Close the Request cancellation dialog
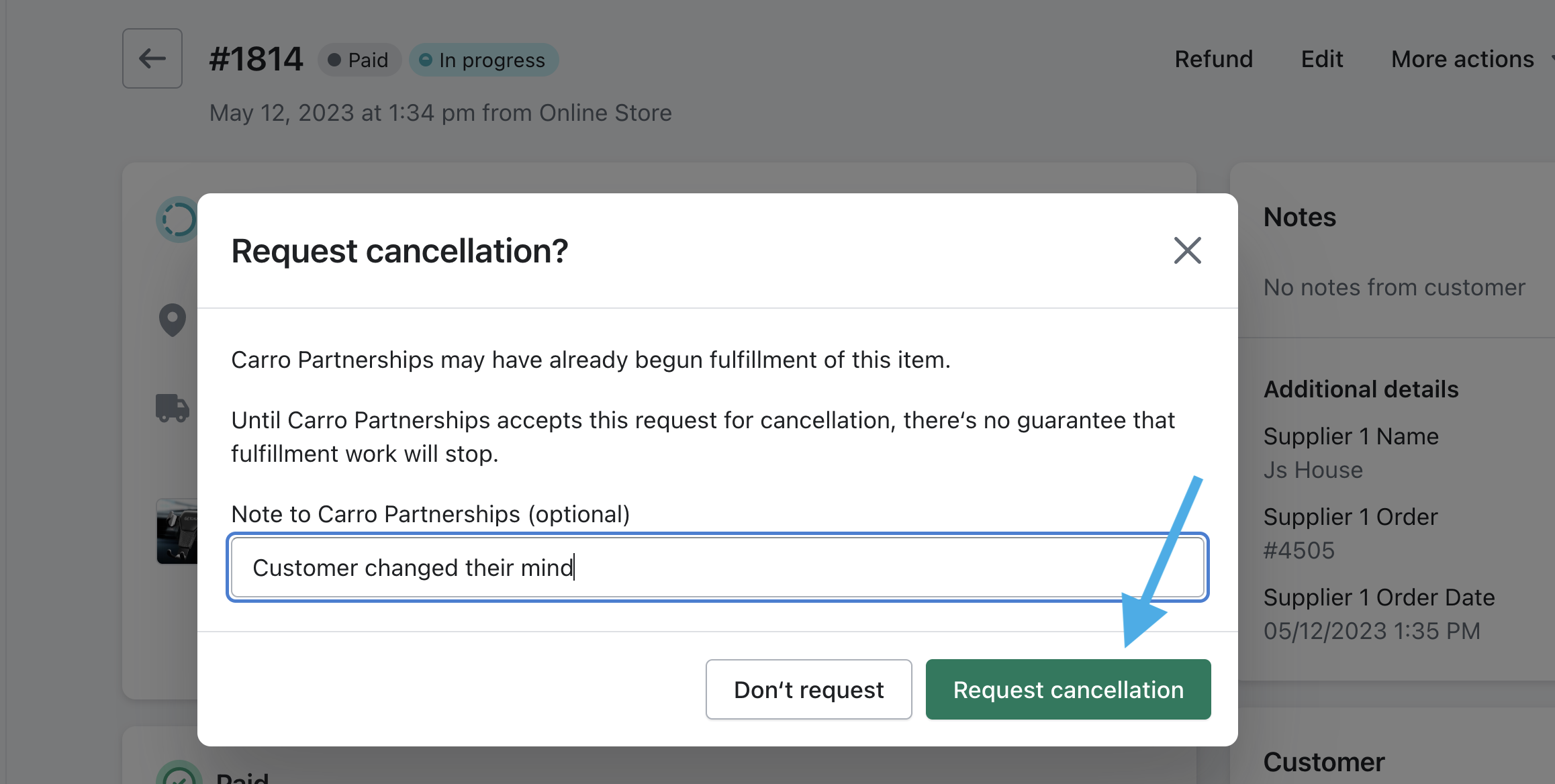 pyautogui.click(x=1187, y=250)
